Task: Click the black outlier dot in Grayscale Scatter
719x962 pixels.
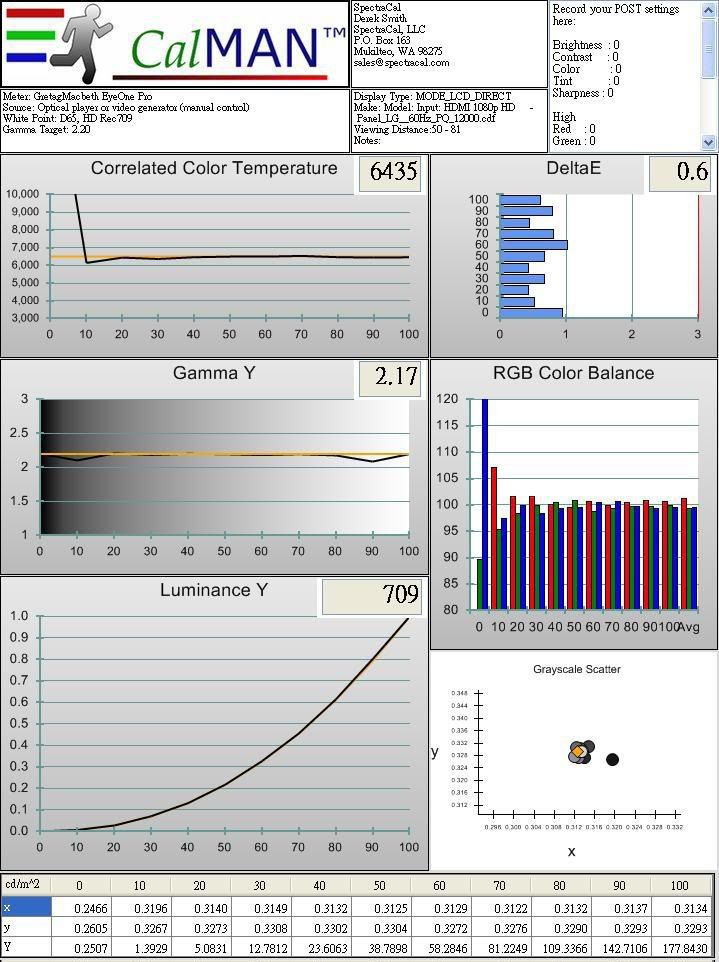Action: pos(612,760)
